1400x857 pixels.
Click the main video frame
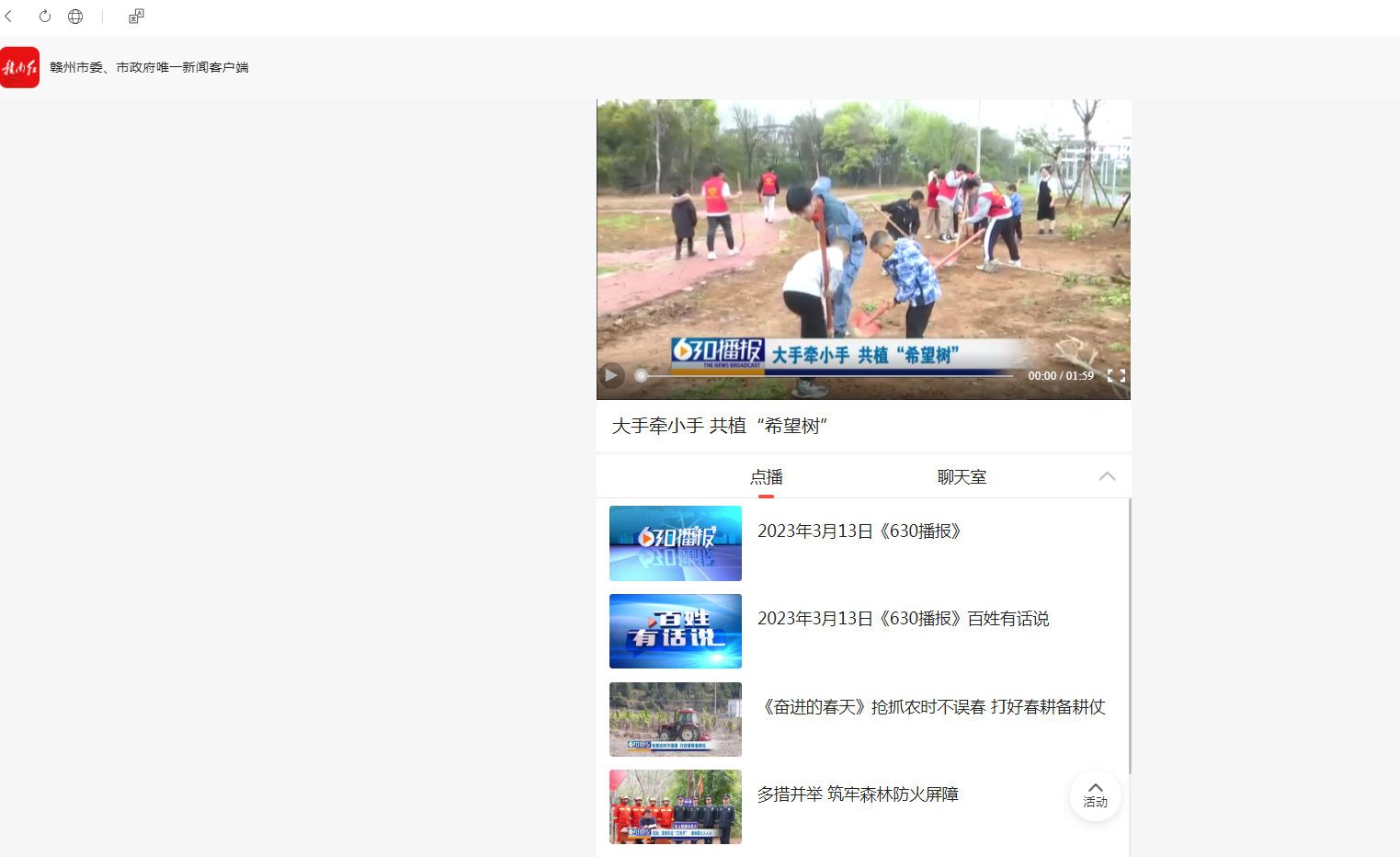point(863,249)
